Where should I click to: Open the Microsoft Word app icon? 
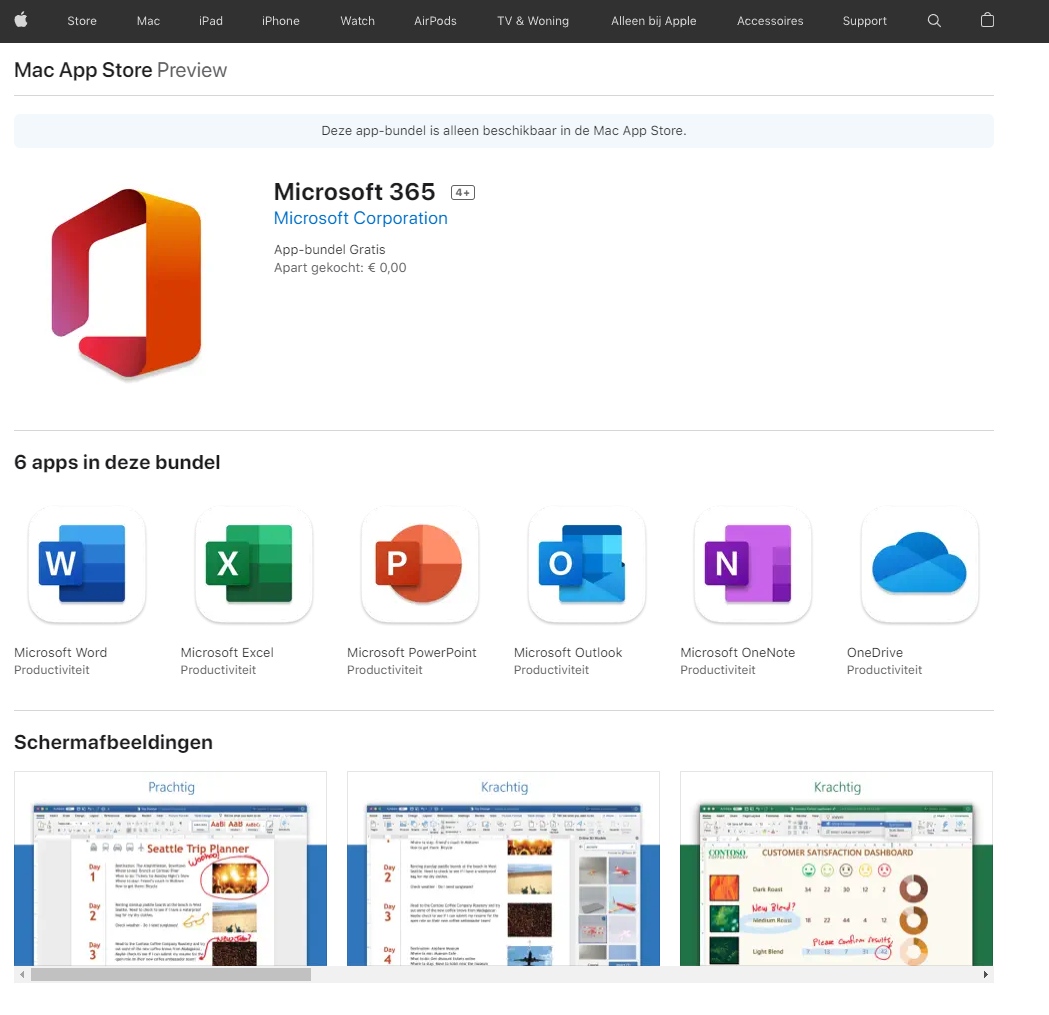click(x=87, y=564)
